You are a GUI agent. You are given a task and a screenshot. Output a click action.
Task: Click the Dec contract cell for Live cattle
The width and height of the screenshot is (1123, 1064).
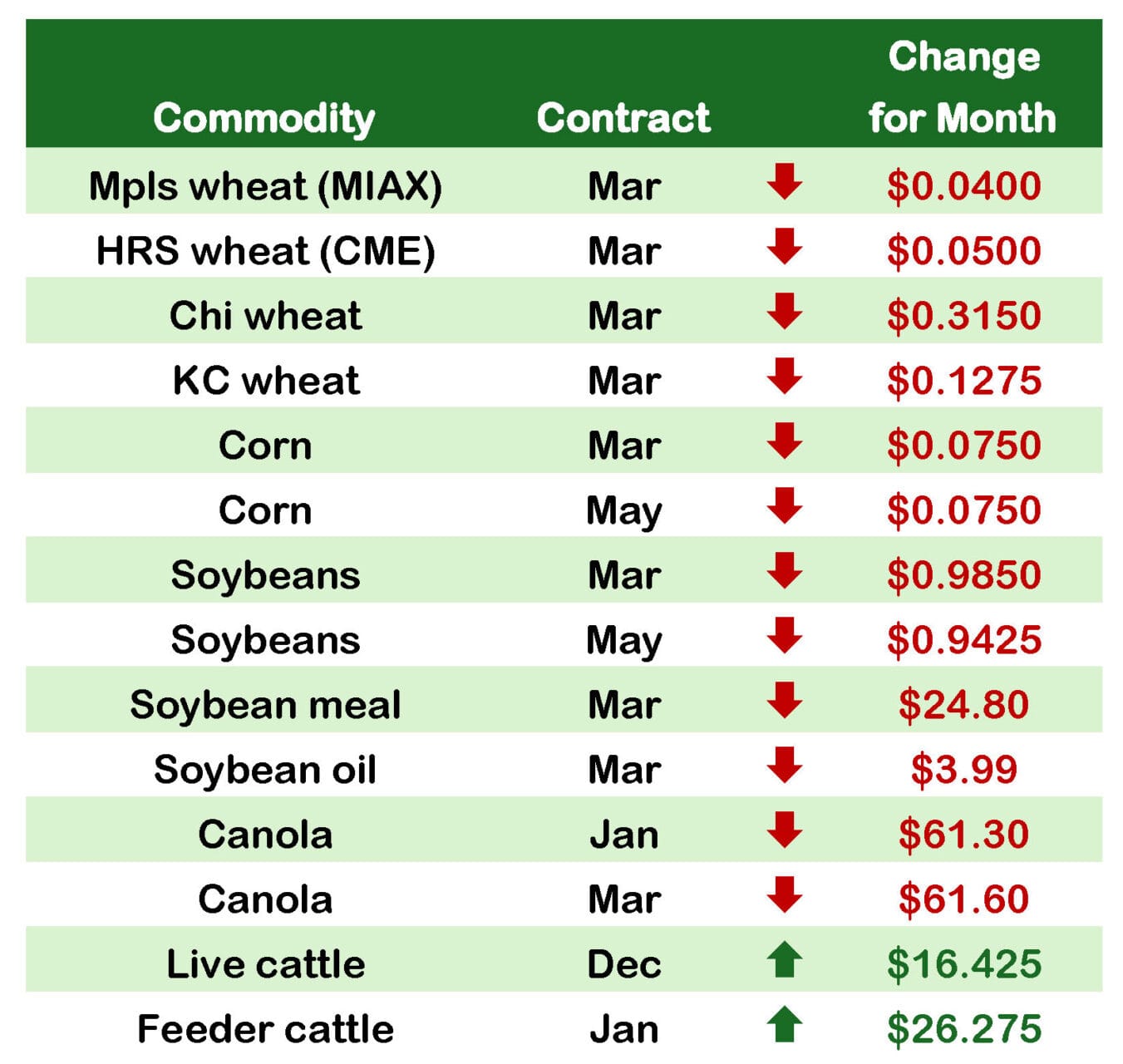623,964
